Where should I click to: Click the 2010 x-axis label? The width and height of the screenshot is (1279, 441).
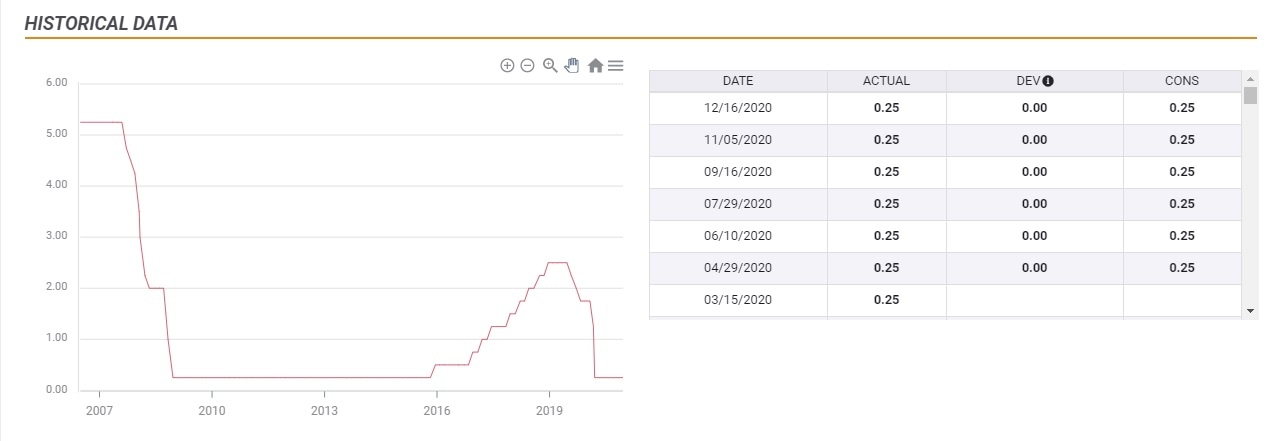tap(211, 410)
